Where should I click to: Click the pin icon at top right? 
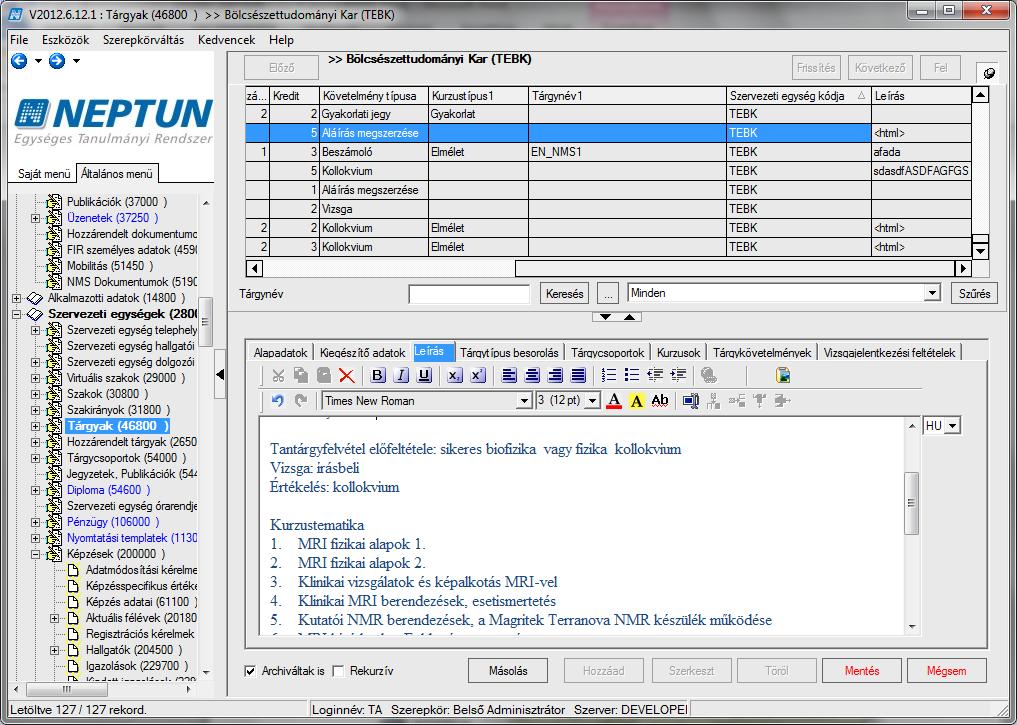pyautogui.click(x=988, y=73)
